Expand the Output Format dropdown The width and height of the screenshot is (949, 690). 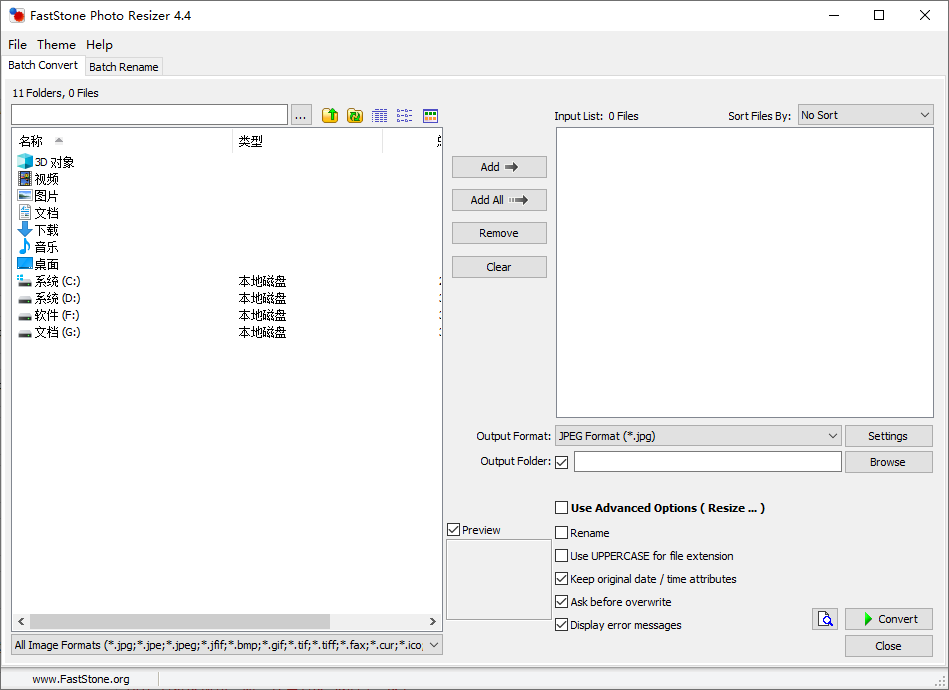pyautogui.click(x=698, y=436)
